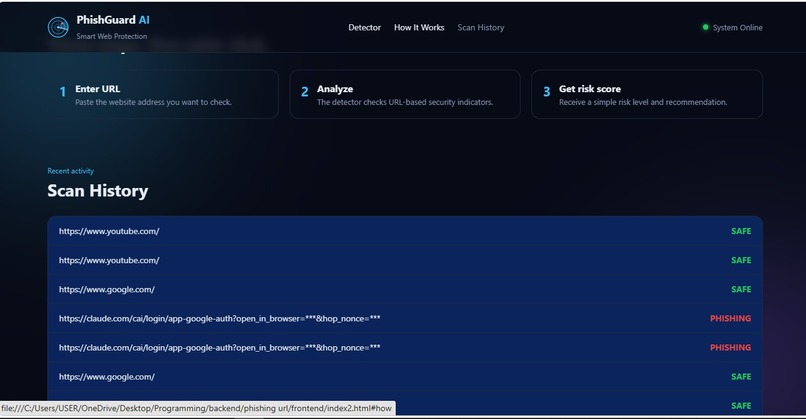Click the "detector checks URL-based security indicators" text
The width and height of the screenshot is (806, 419).
[405, 102]
